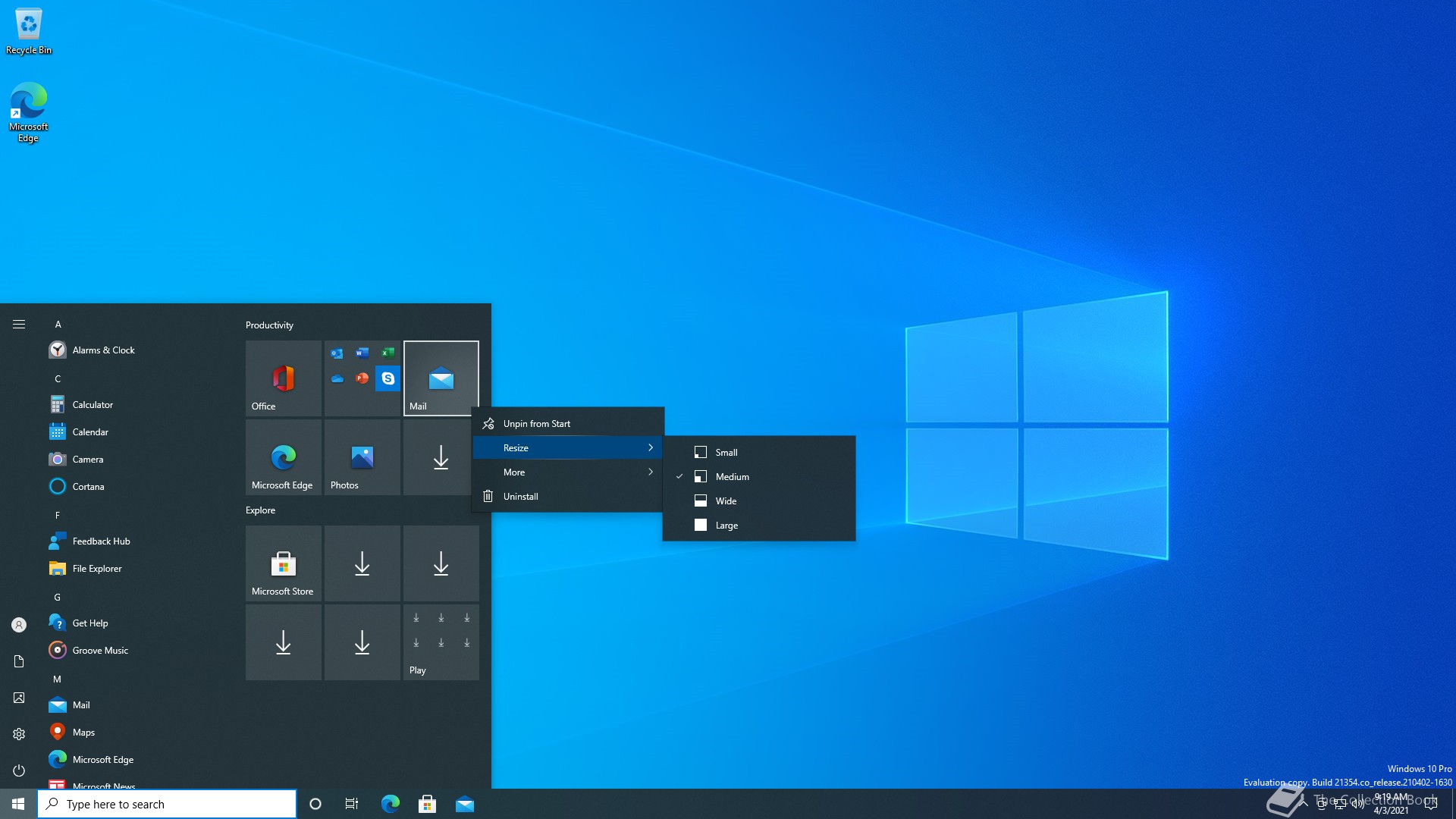Viewport: 1456px width, 819px height.
Task: Open Cortana circle on taskbar
Action: pyautogui.click(x=315, y=804)
